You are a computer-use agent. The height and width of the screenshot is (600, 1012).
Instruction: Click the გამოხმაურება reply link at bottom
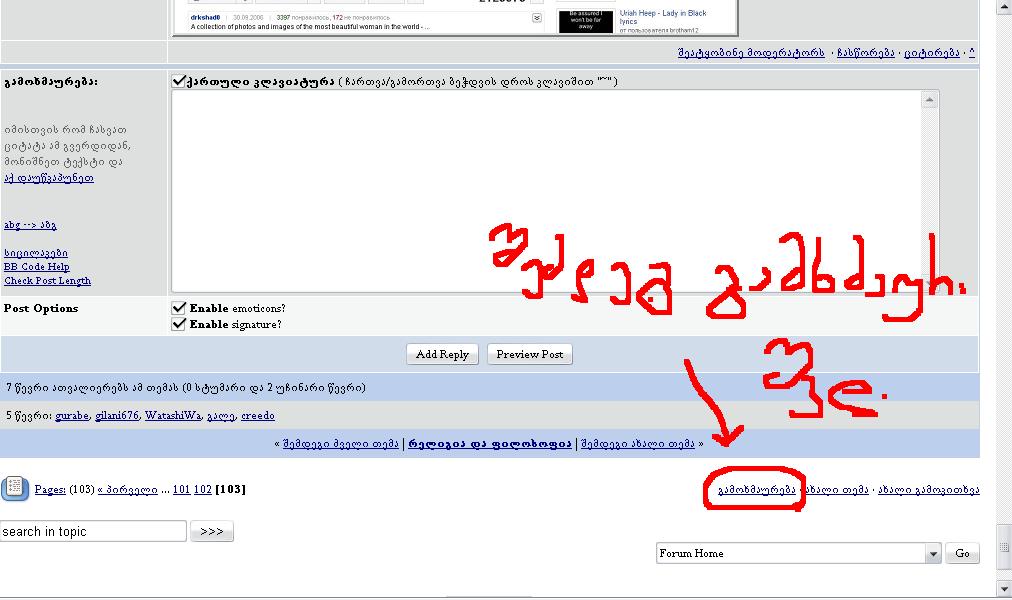pyautogui.click(x=756, y=490)
